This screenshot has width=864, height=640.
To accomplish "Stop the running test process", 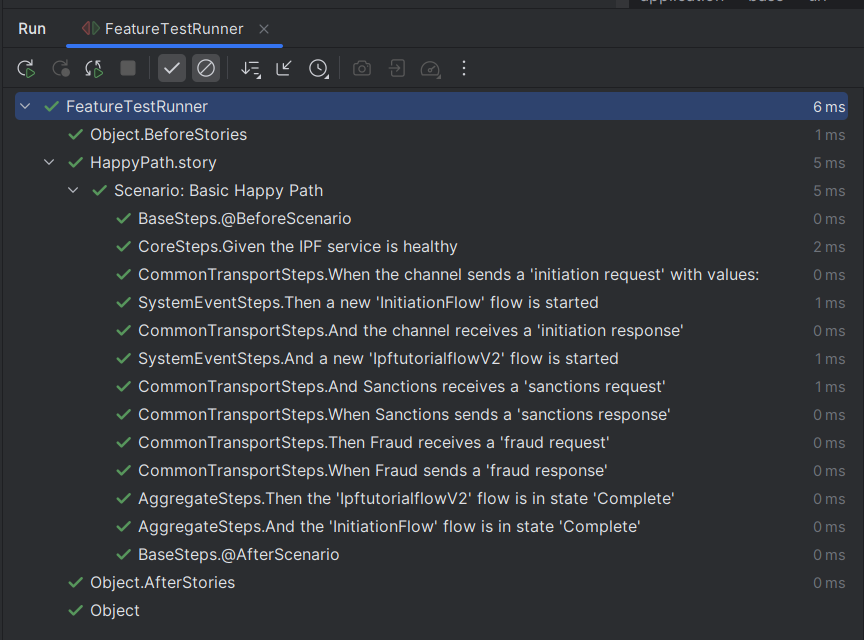I will pyautogui.click(x=127, y=68).
